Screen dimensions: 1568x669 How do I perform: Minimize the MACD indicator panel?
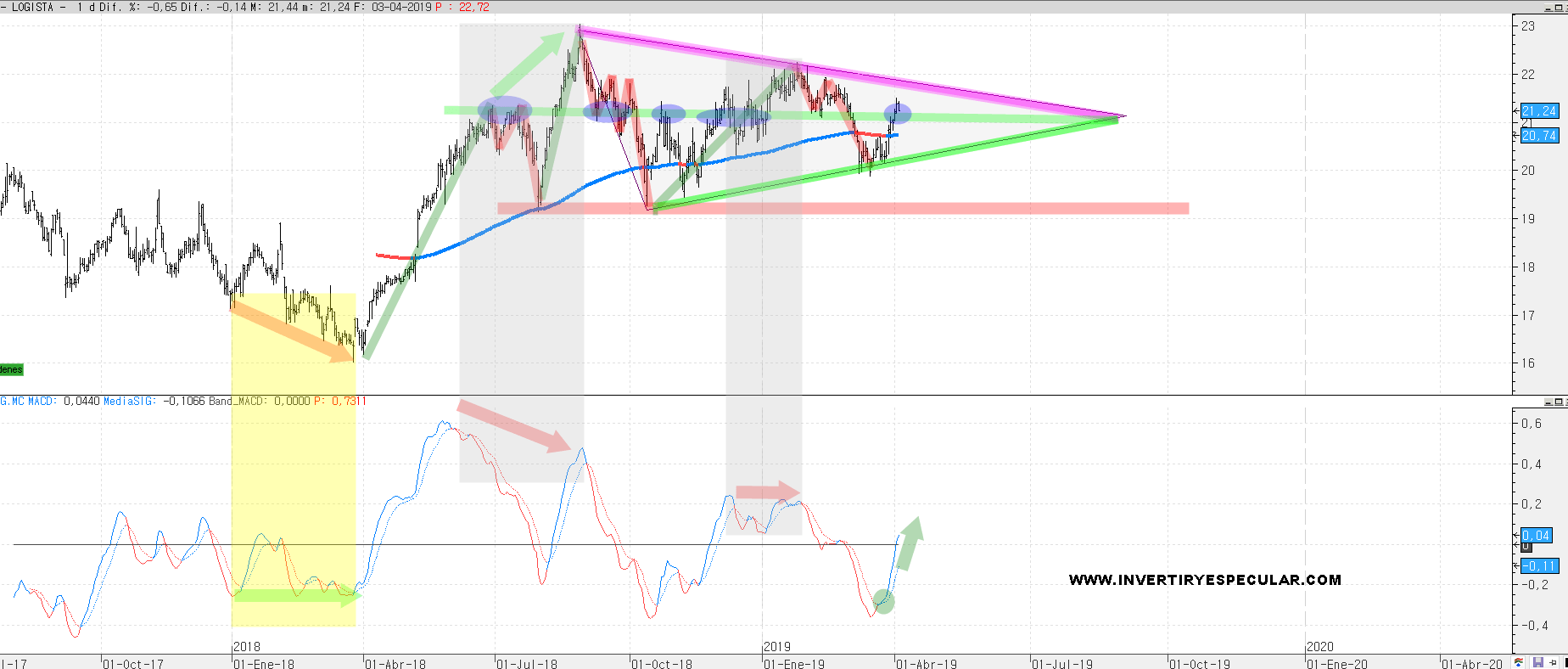click(x=1549, y=402)
